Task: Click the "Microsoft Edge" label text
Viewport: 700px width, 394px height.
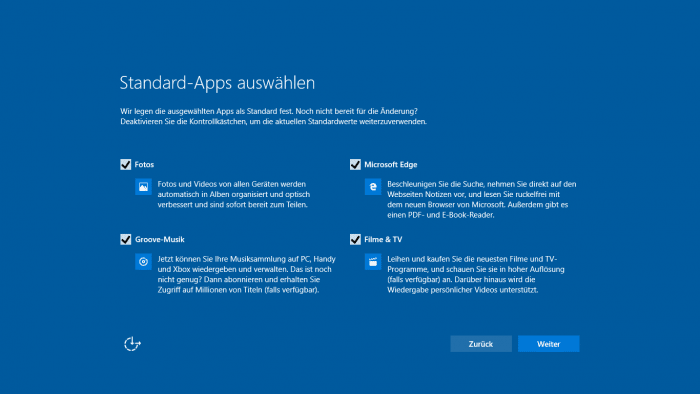Action: click(391, 165)
